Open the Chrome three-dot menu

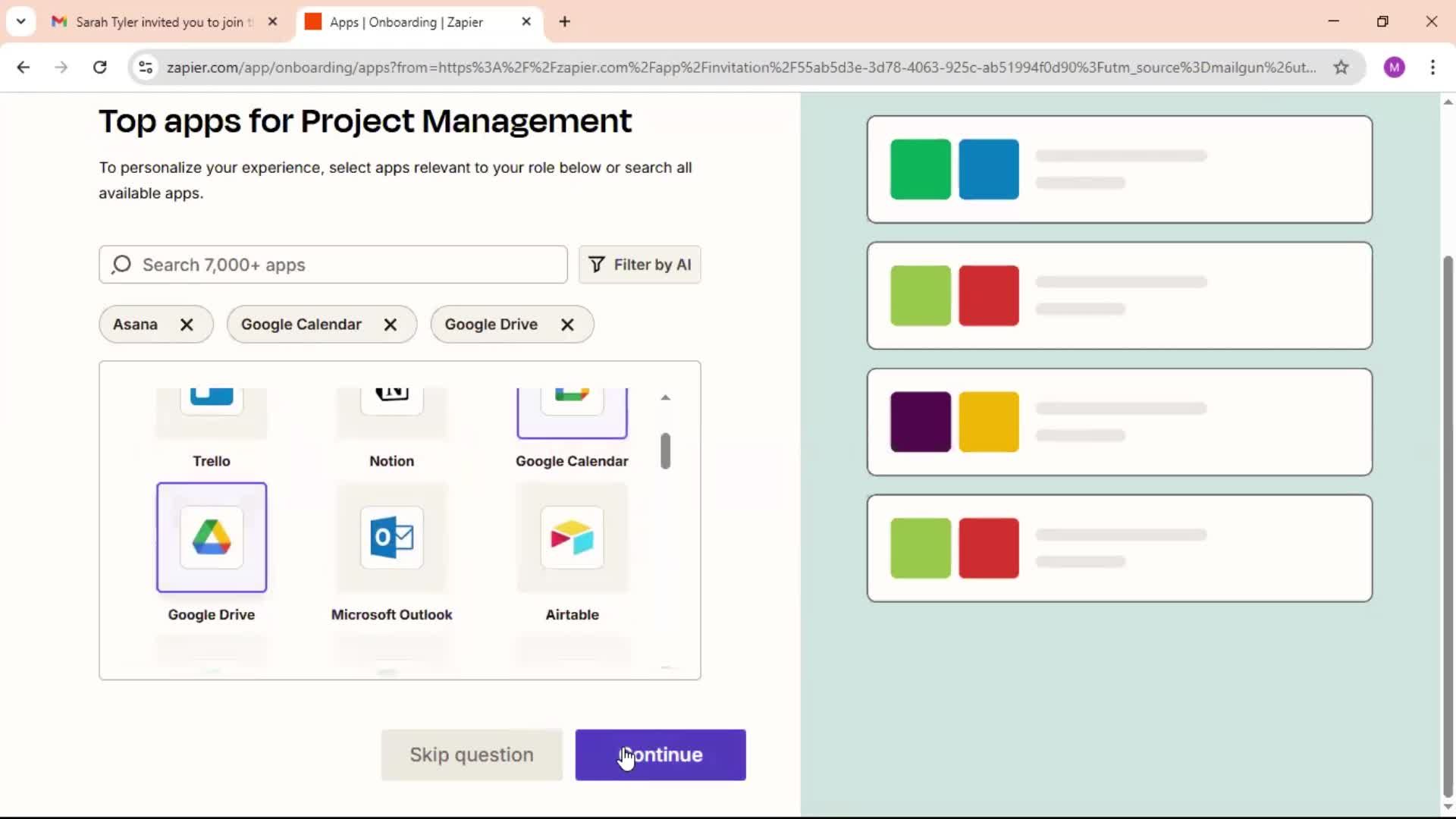click(1432, 67)
